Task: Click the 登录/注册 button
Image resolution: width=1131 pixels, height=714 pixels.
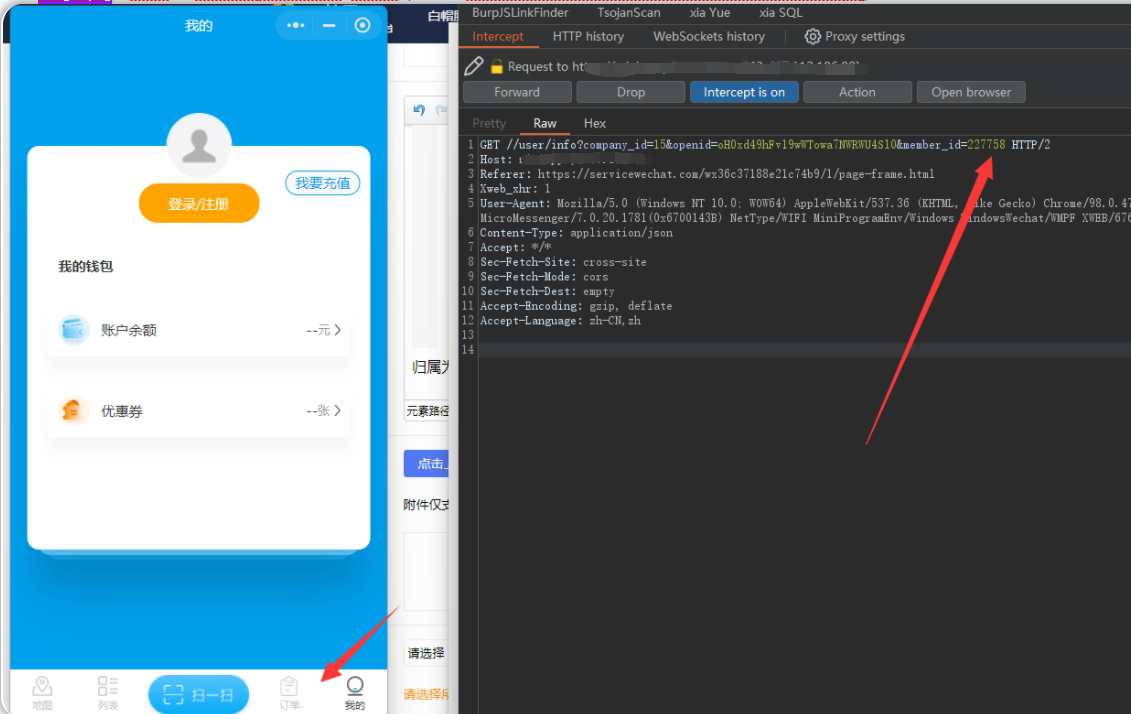Action: (199, 204)
